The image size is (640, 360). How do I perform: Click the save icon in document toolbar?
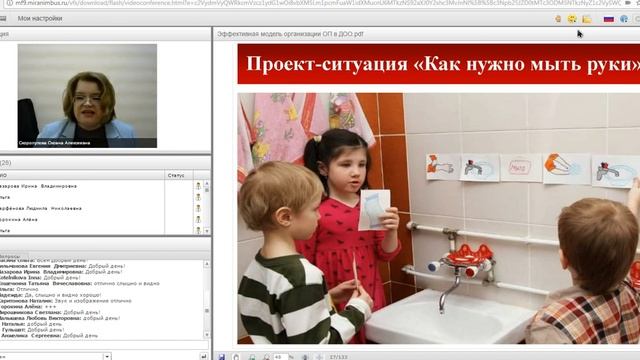pos(221,357)
